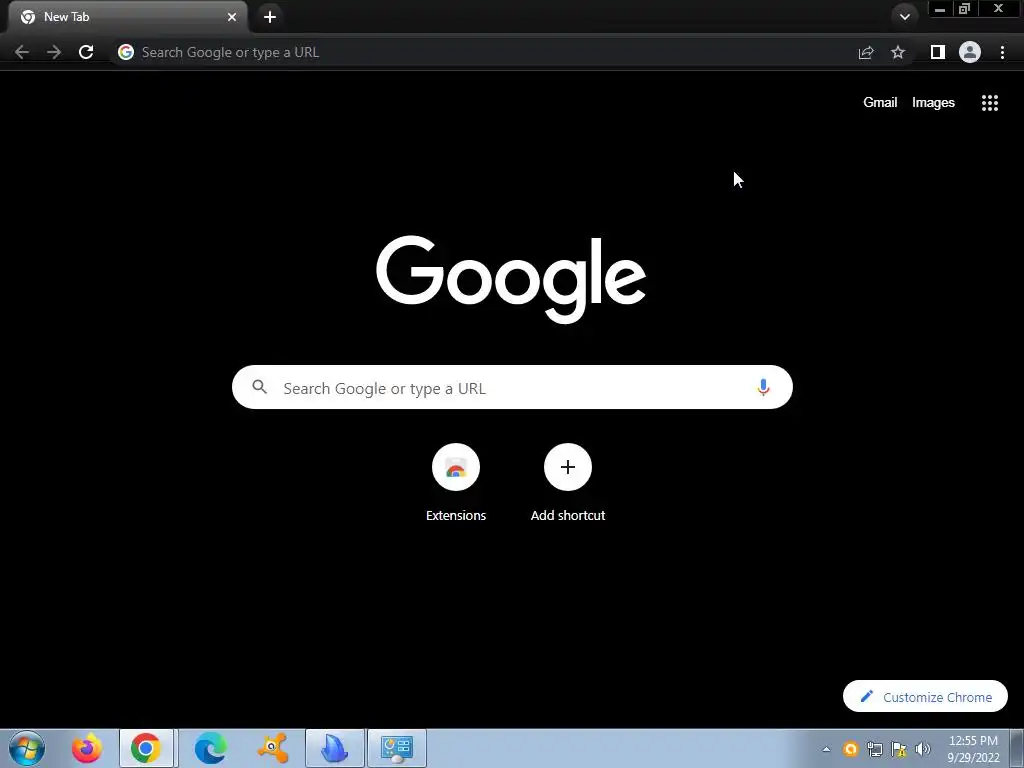Open Gmail link
The height and width of the screenshot is (768, 1024).
(880, 103)
